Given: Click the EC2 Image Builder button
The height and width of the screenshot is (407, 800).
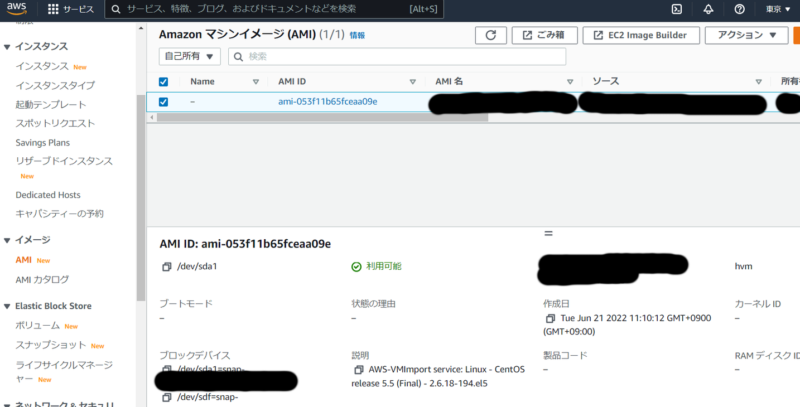Looking at the screenshot, I should click(x=640, y=35).
